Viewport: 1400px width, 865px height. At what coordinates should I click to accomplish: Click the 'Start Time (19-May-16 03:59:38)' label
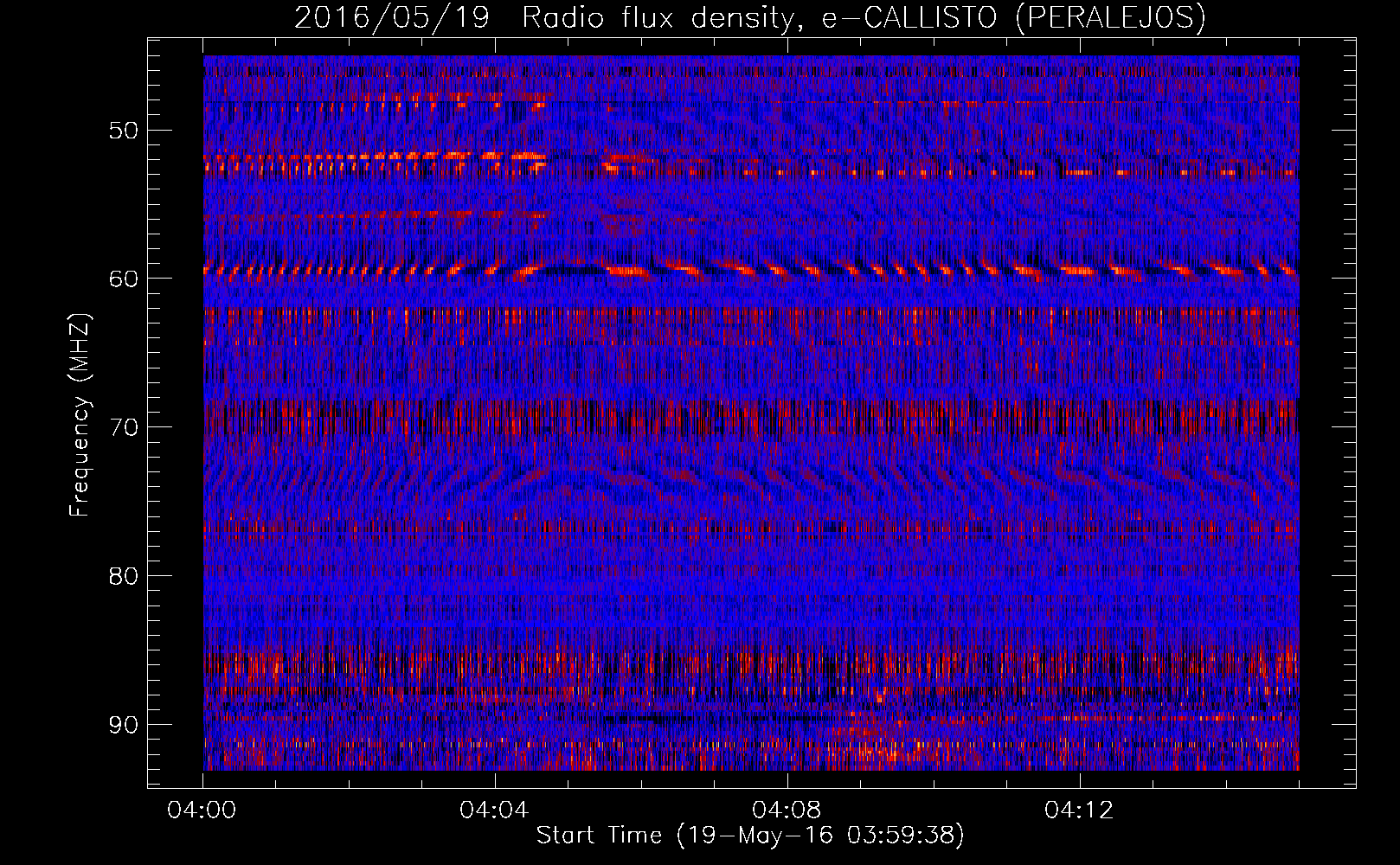pos(749,836)
